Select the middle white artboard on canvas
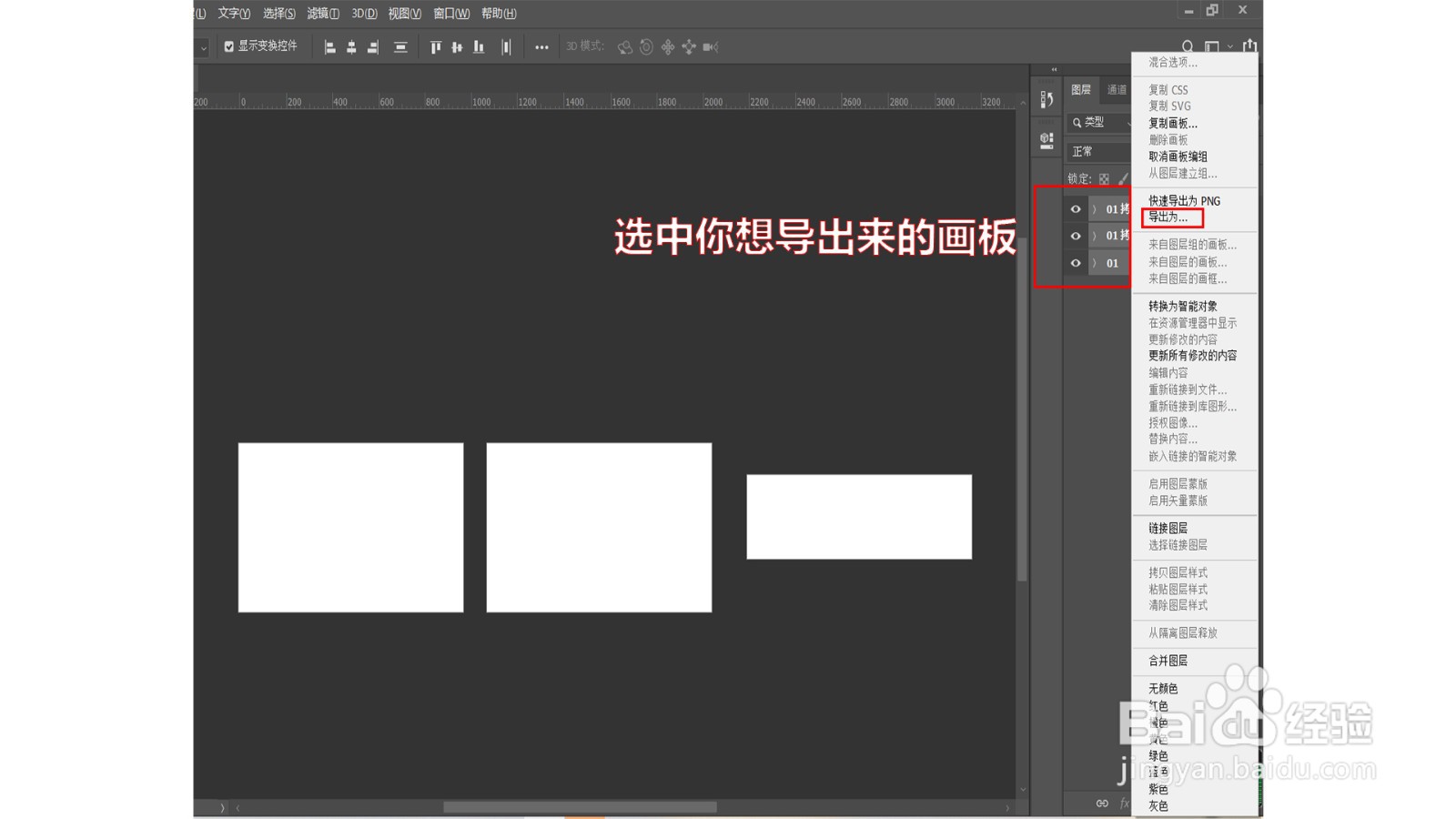Viewport: 1456px width, 819px height. 599,528
